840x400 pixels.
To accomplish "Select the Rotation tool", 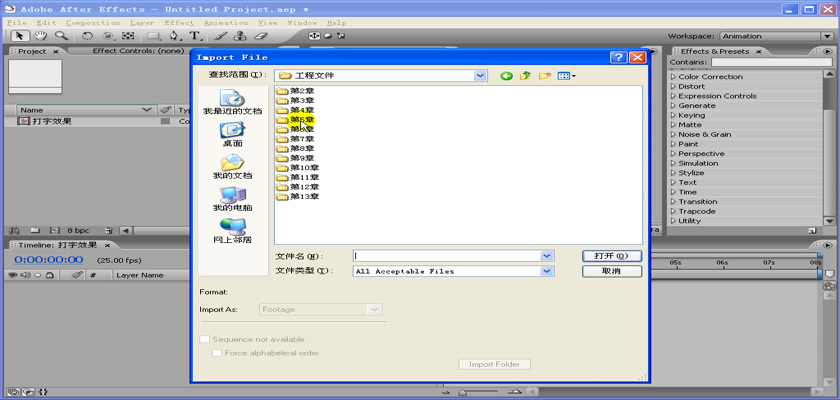I will (87, 36).
